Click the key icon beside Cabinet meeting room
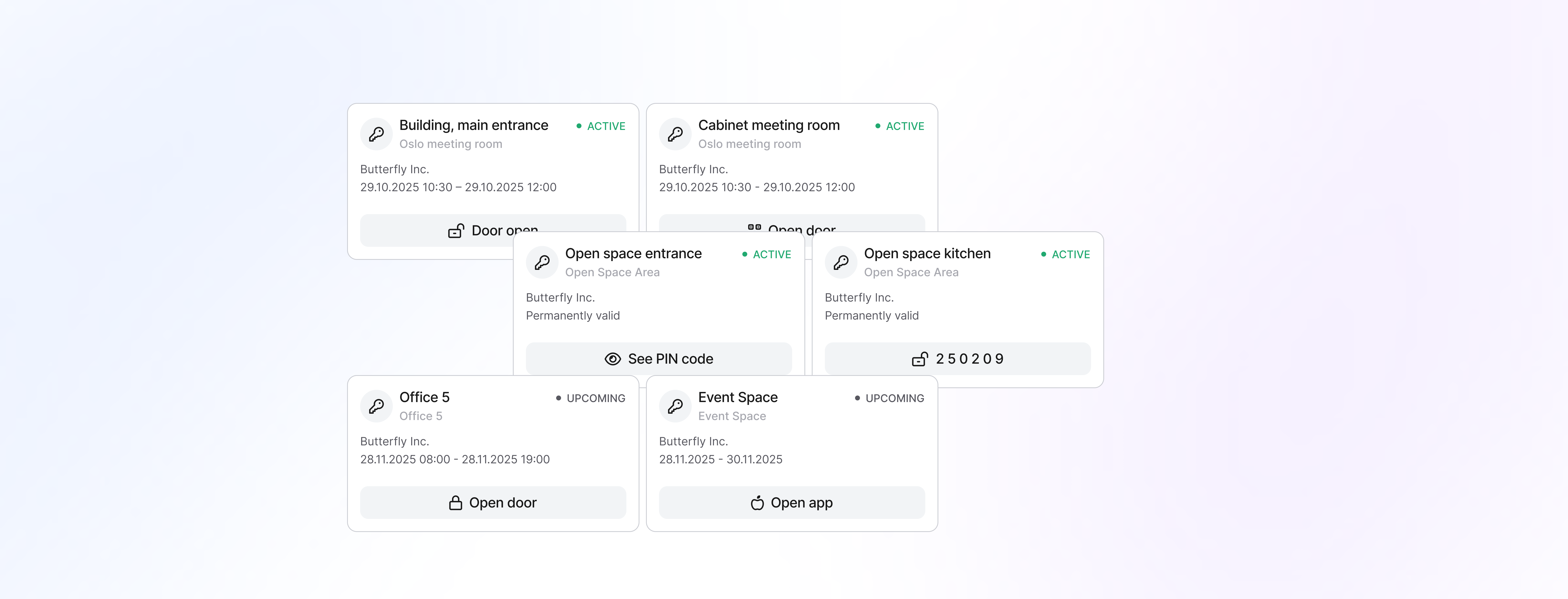 (675, 134)
